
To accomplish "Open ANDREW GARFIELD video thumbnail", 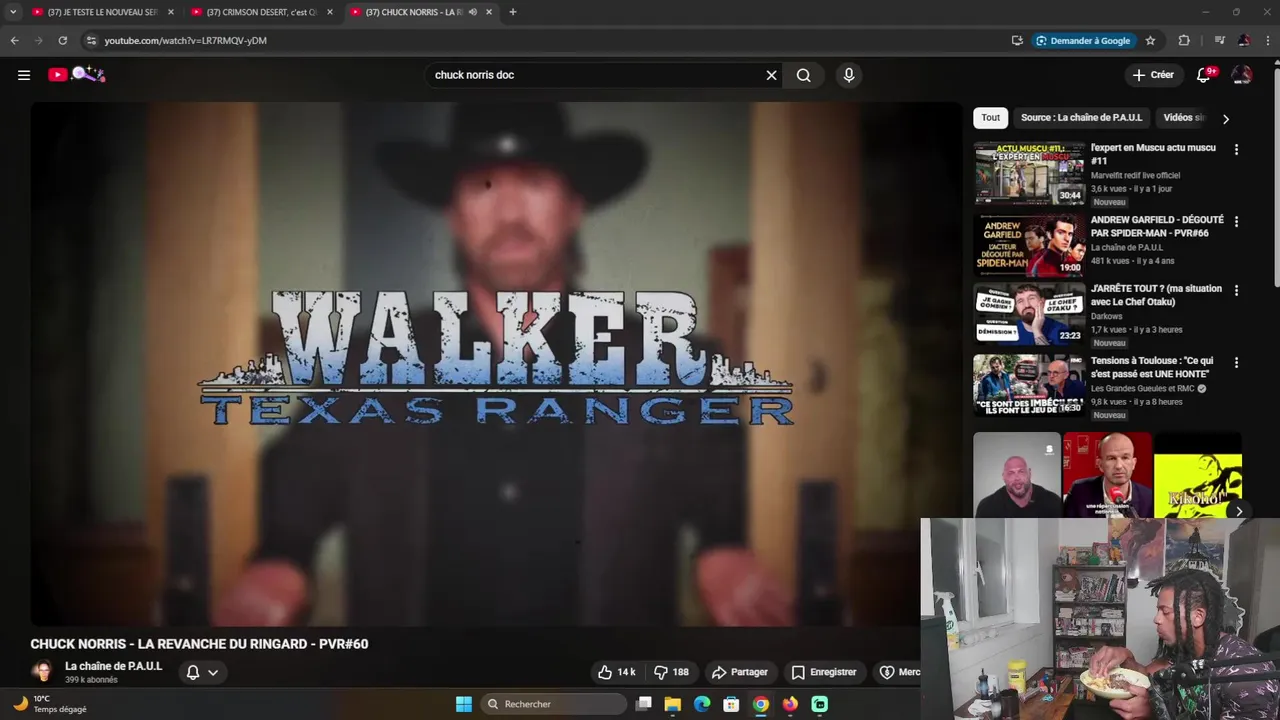I will click(1029, 245).
